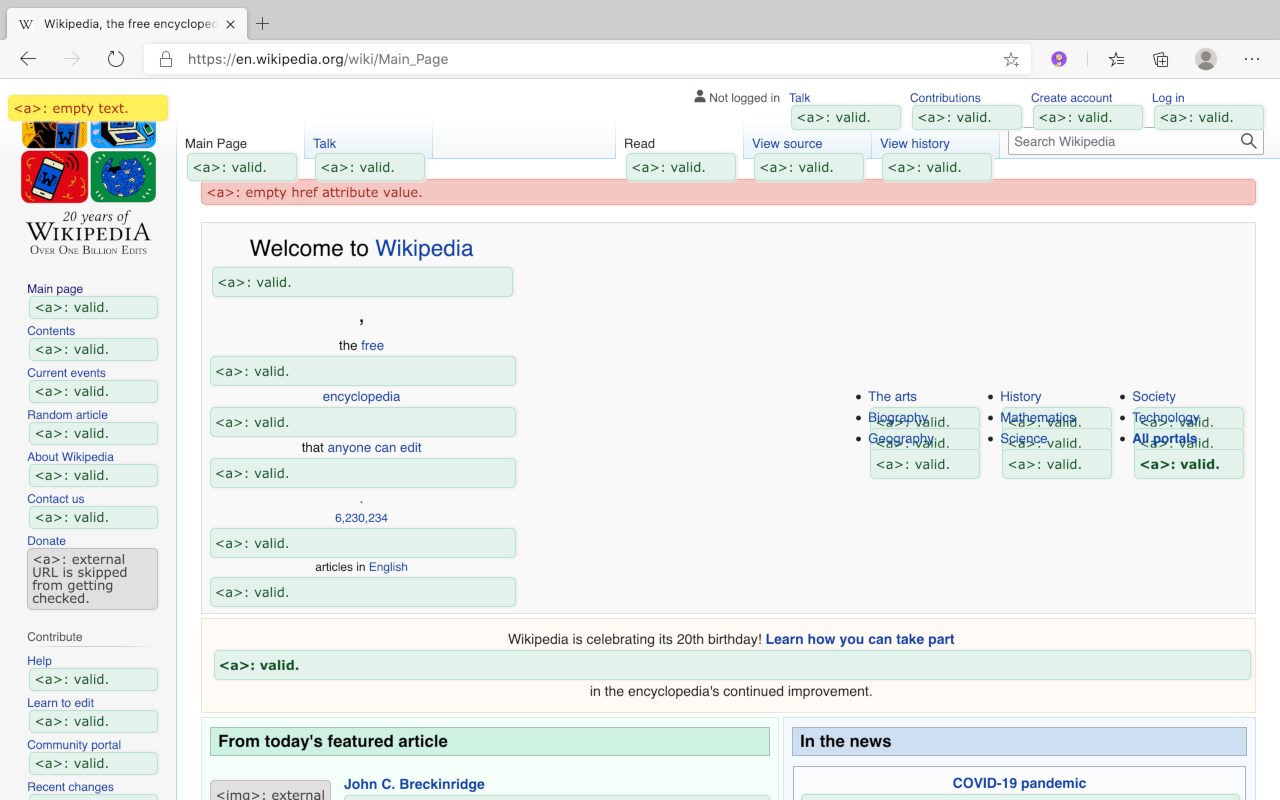Viewport: 1280px width, 800px height.
Task: Click 'Learn how you can take part'
Action: (860, 639)
